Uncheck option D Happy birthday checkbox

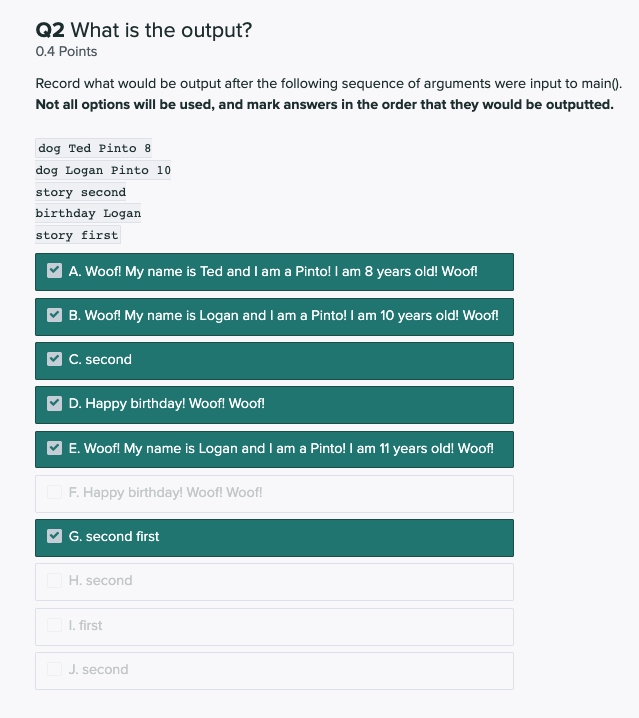pyautogui.click(x=55, y=404)
